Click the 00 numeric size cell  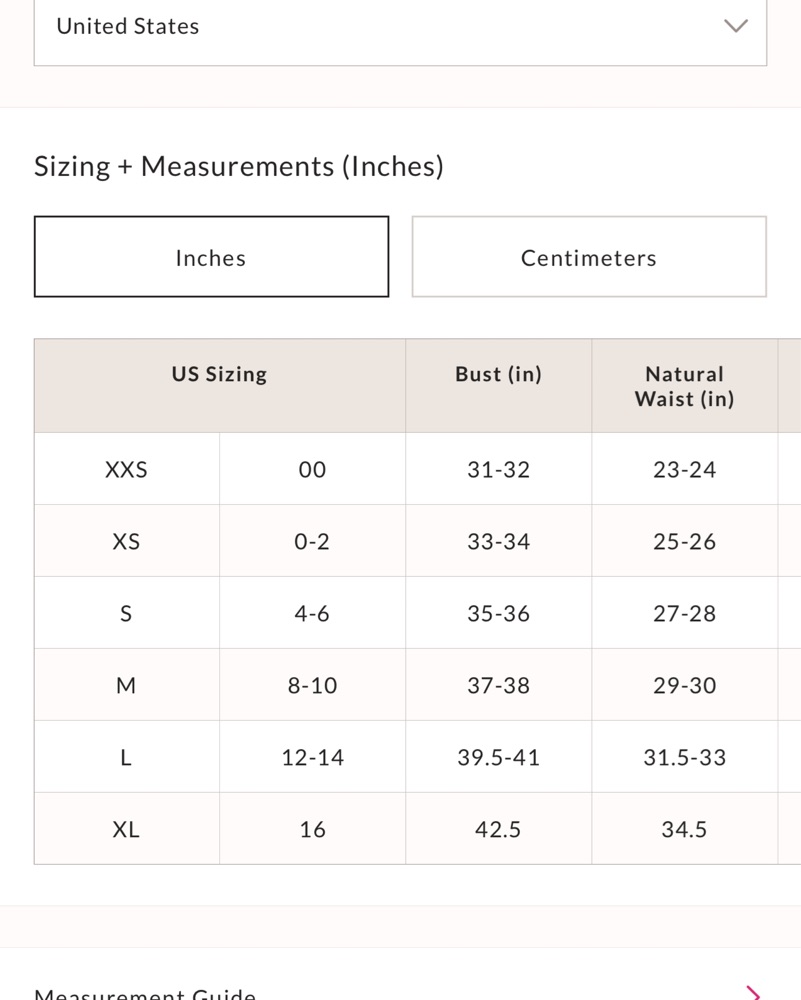coord(312,469)
